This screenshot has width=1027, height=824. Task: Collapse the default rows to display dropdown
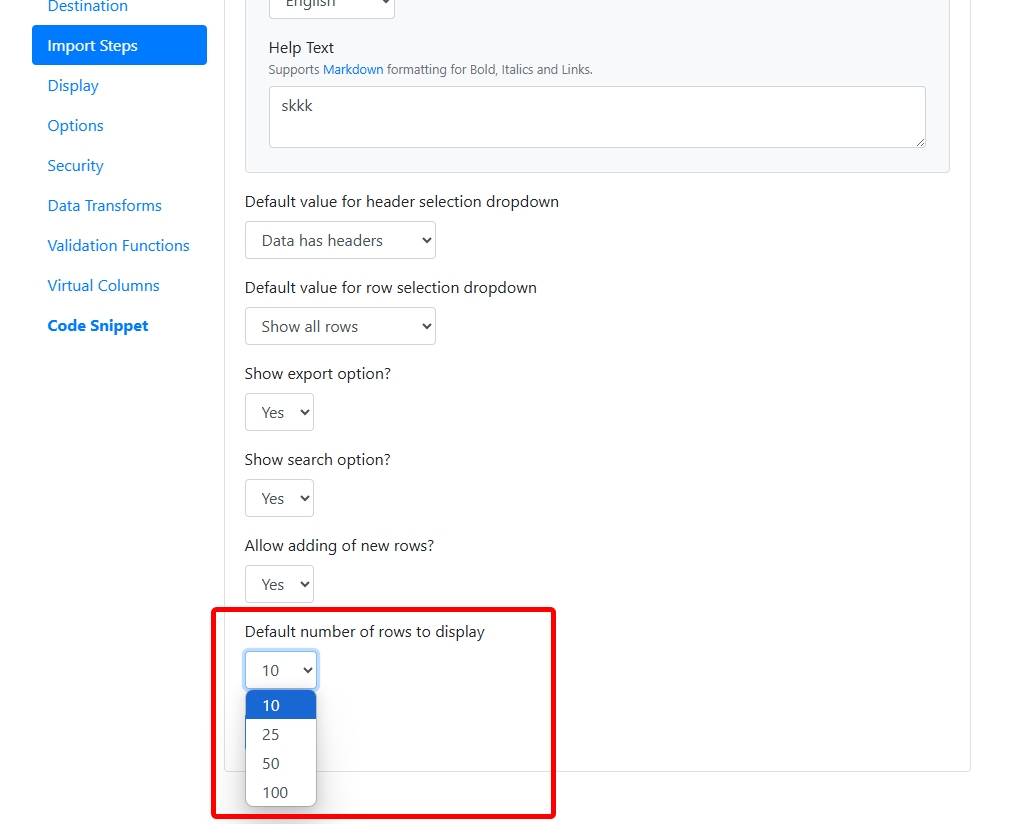[281, 670]
